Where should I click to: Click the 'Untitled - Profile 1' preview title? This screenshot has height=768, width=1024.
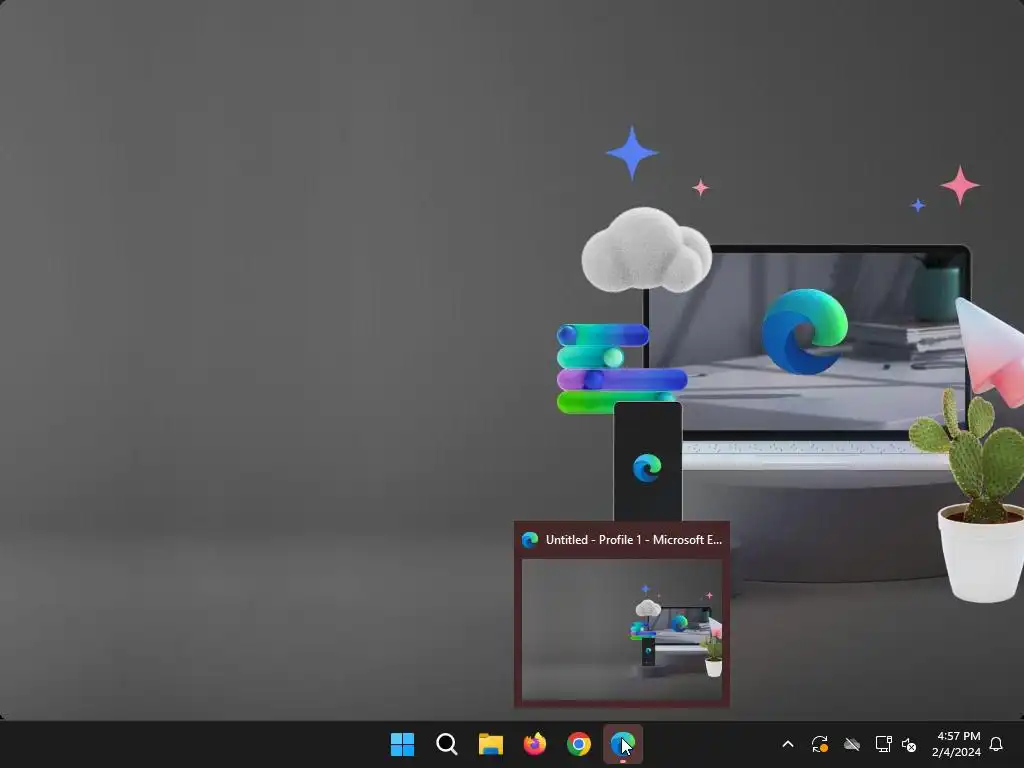633,539
